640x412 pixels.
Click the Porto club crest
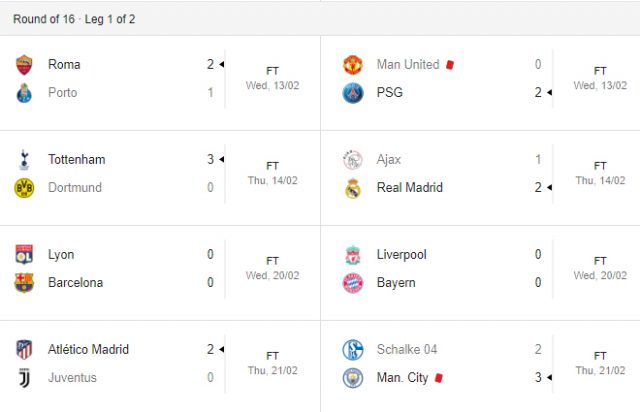tap(24, 93)
